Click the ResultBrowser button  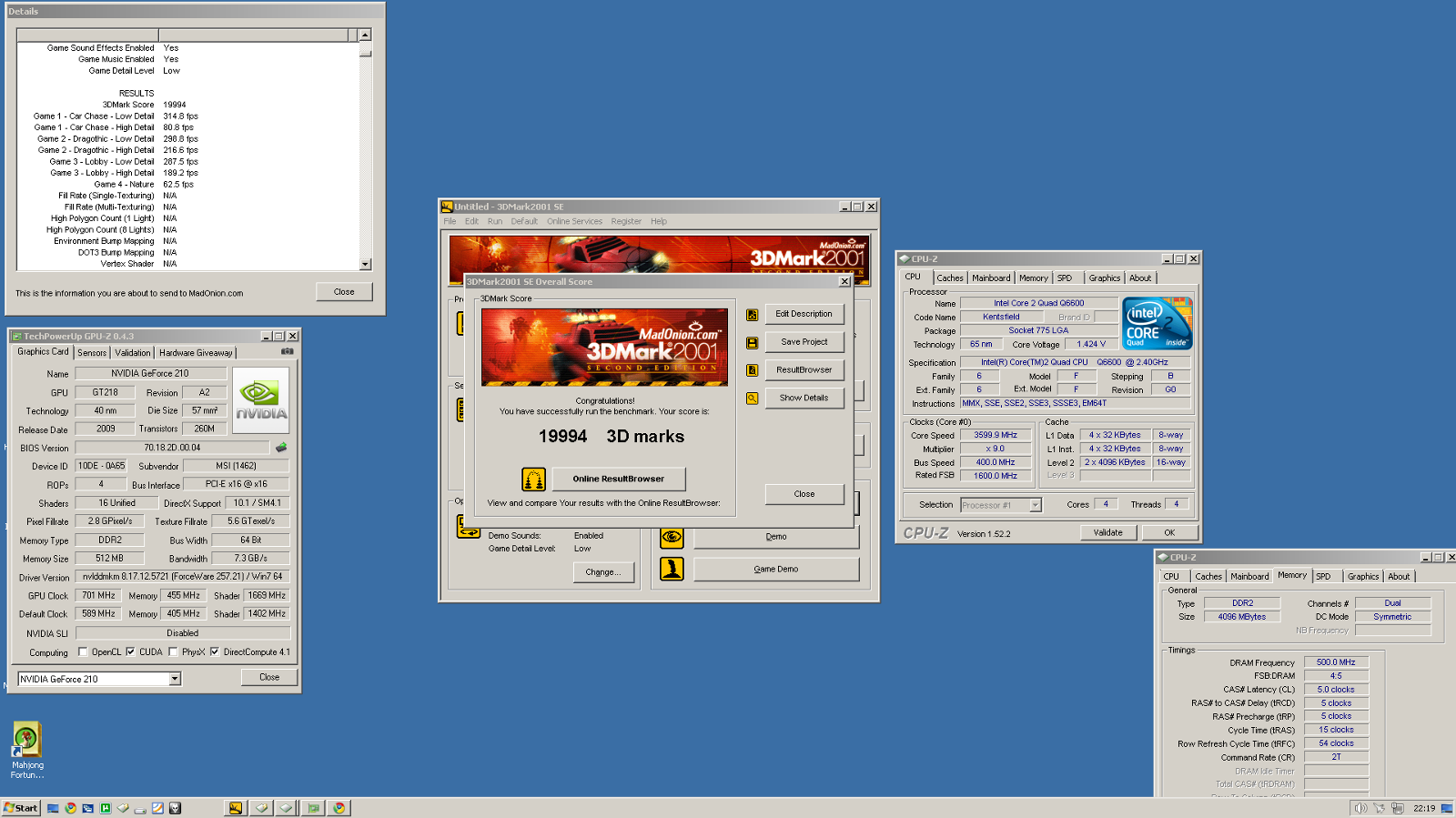(804, 370)
